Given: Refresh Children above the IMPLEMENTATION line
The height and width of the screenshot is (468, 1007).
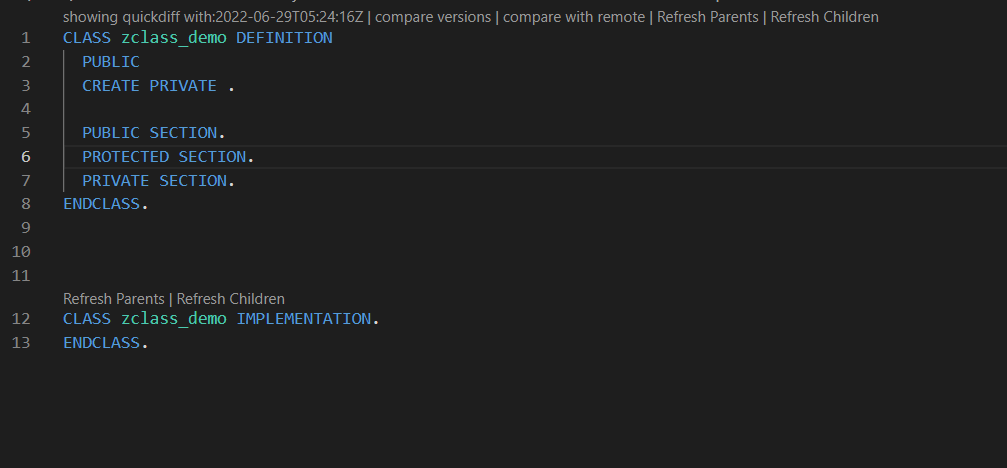Looking at the screenshot, I should 231,299.
